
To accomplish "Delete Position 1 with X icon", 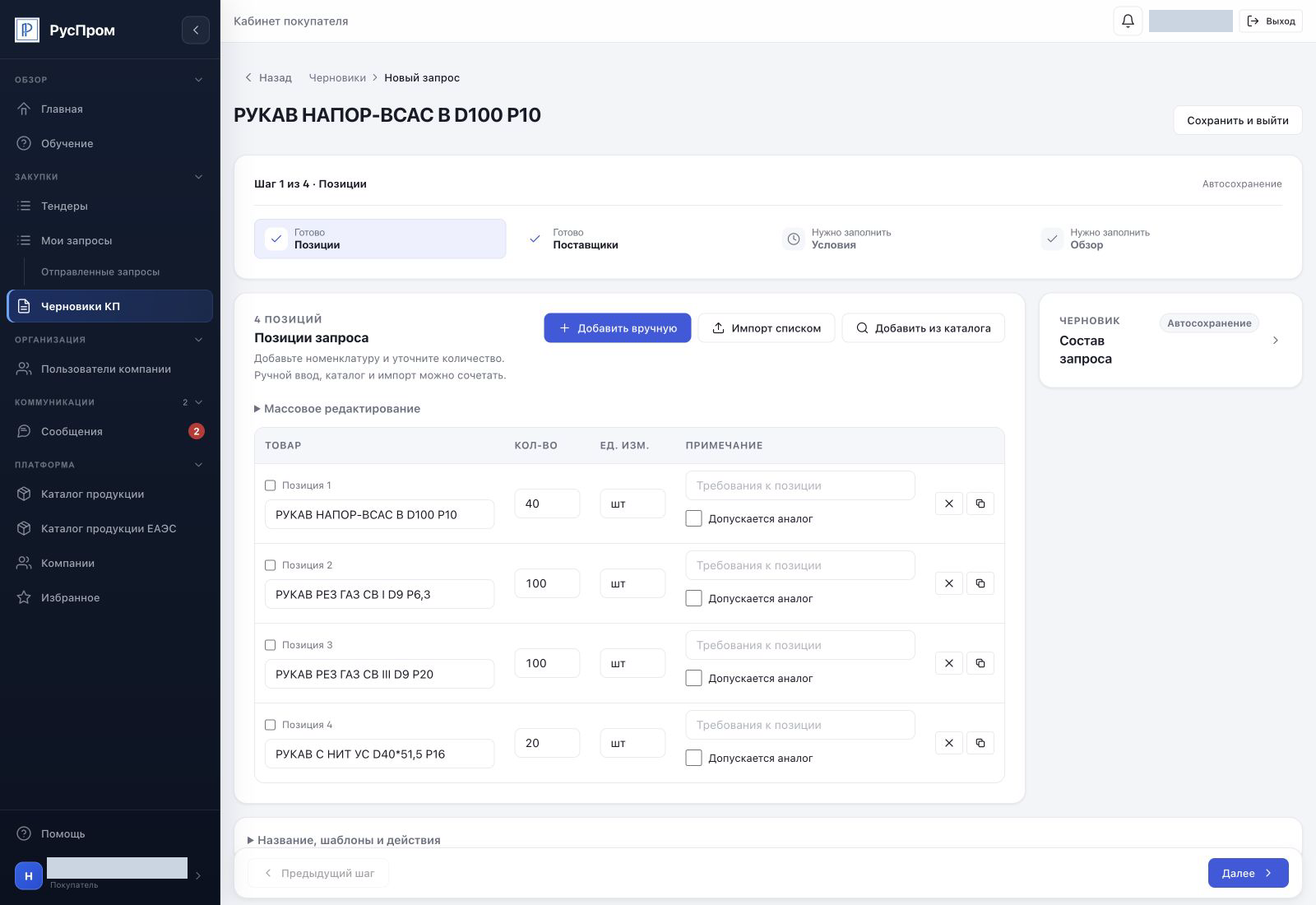I will point(949,504).
